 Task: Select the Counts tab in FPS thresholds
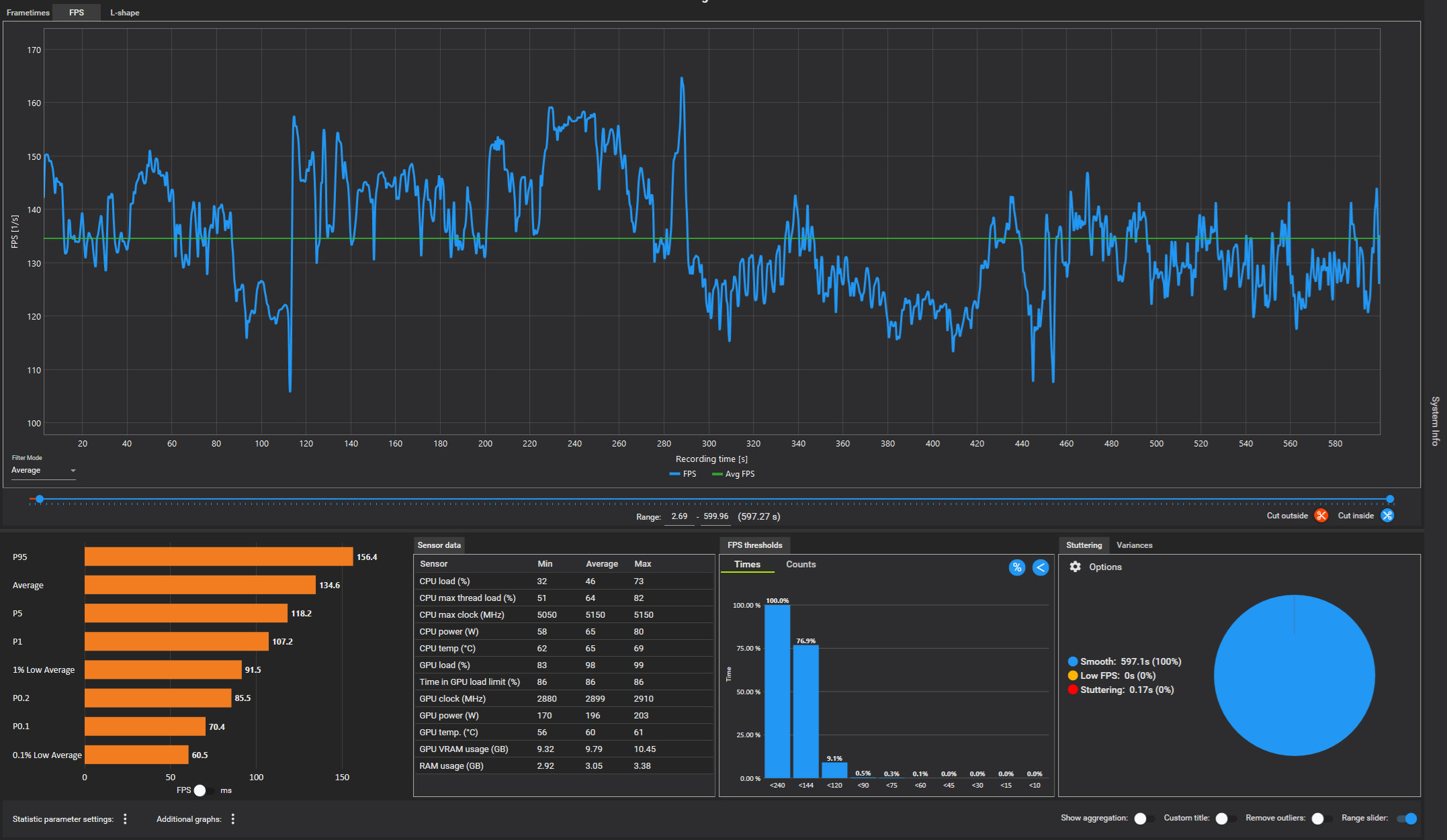click(801, 564)
